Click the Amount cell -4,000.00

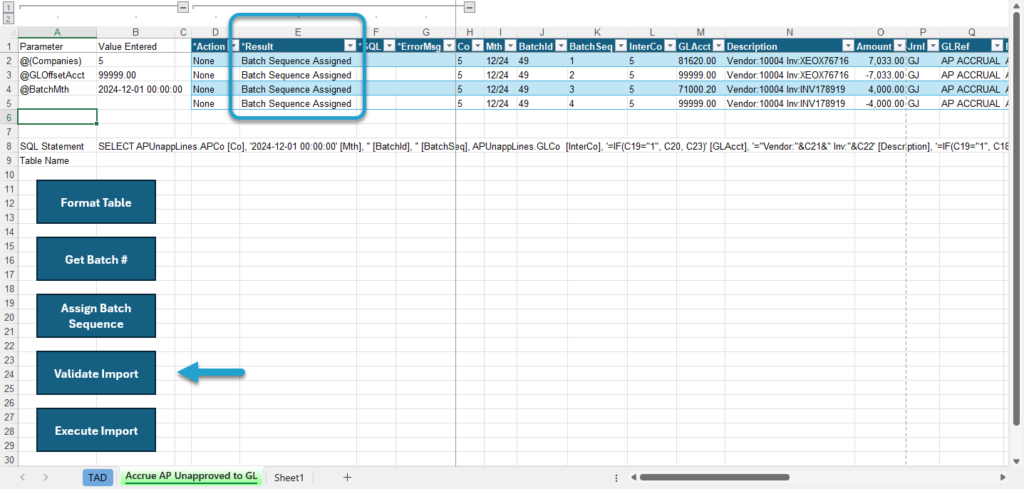880,104
